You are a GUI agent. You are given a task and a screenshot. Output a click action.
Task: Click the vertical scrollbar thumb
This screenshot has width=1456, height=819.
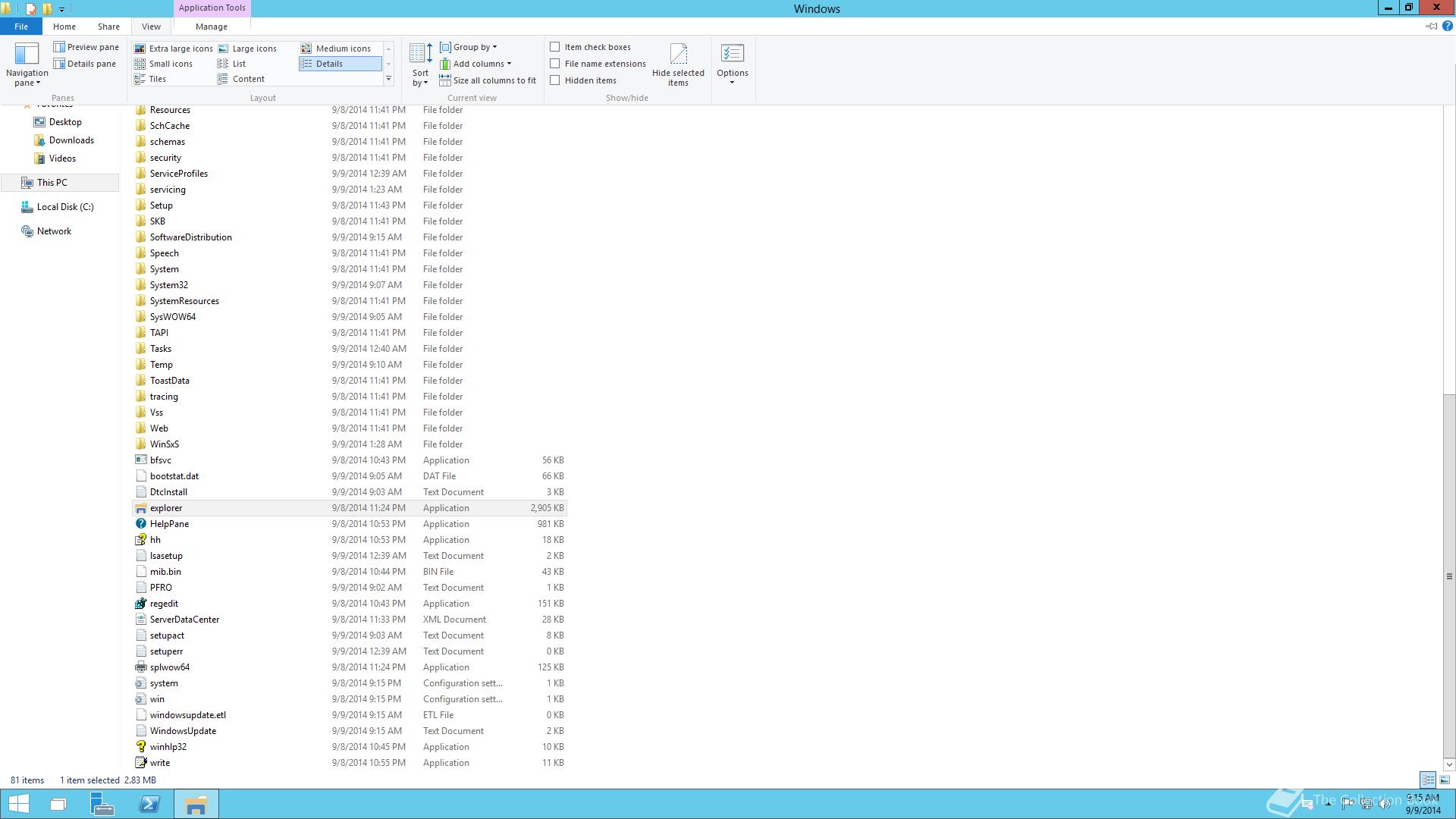(x=1449, y=576)
